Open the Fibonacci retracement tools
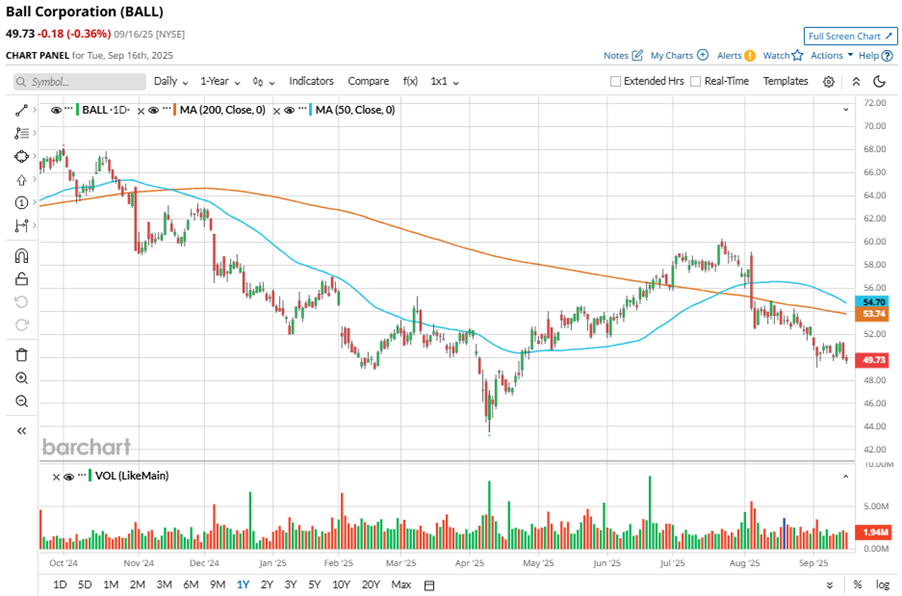902x596 pixels. point(21,133)
